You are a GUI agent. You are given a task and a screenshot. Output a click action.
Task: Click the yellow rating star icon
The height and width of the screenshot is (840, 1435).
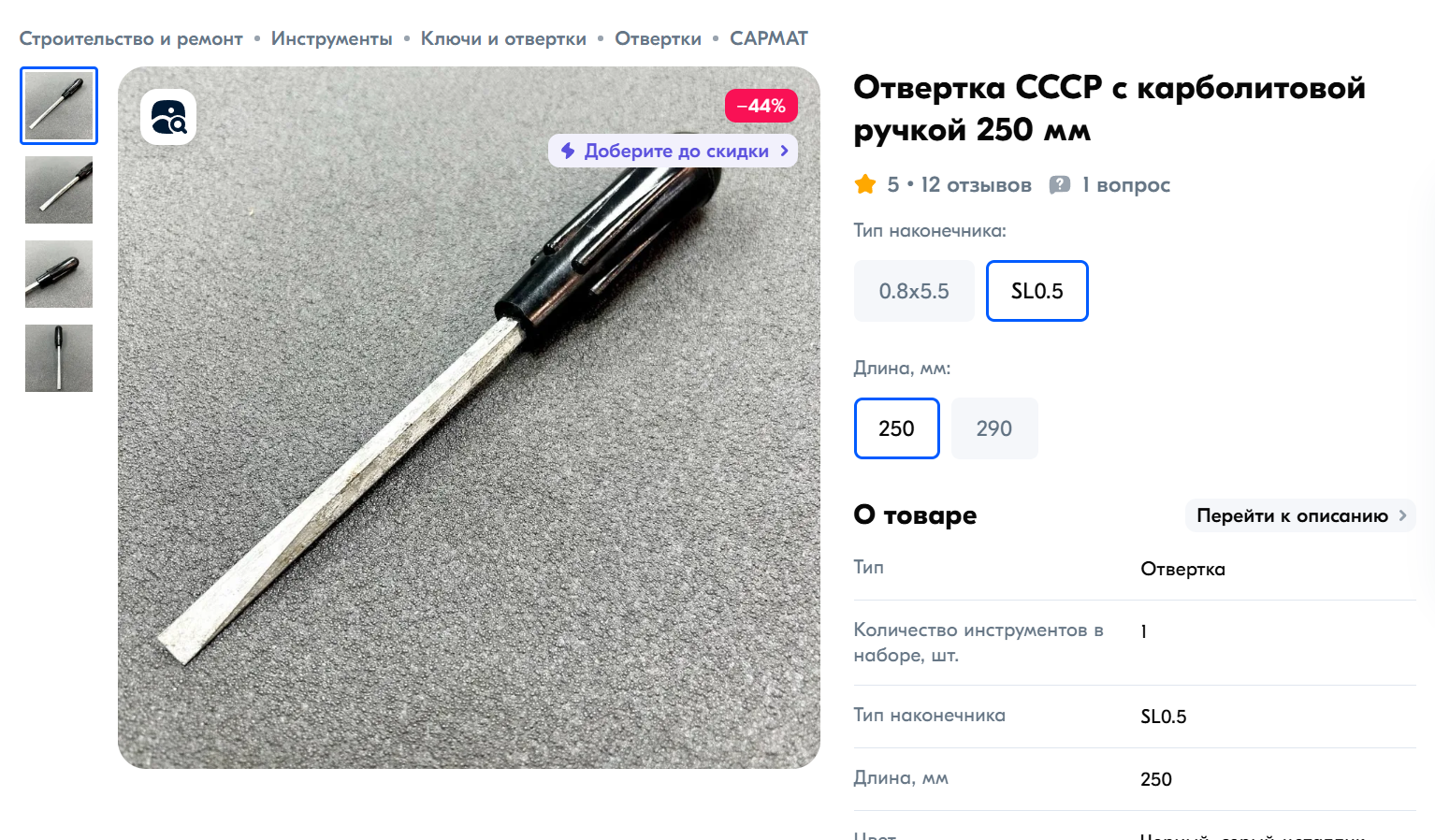tap(865, 184)
